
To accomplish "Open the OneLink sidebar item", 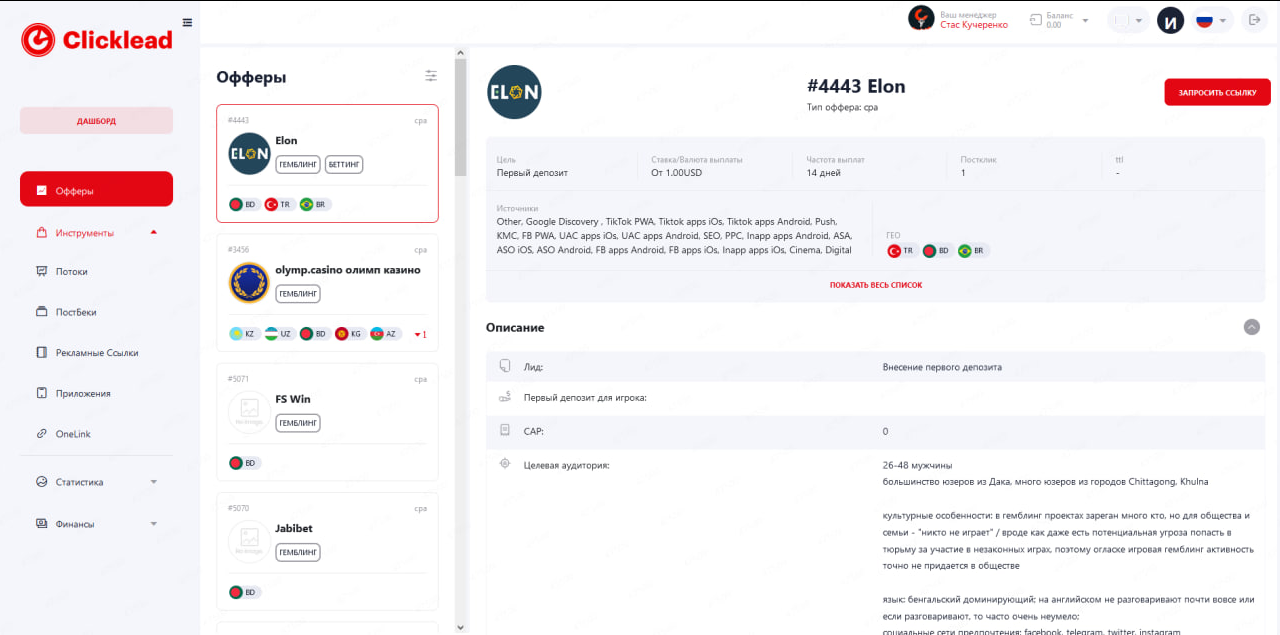I will click(73, 434).
